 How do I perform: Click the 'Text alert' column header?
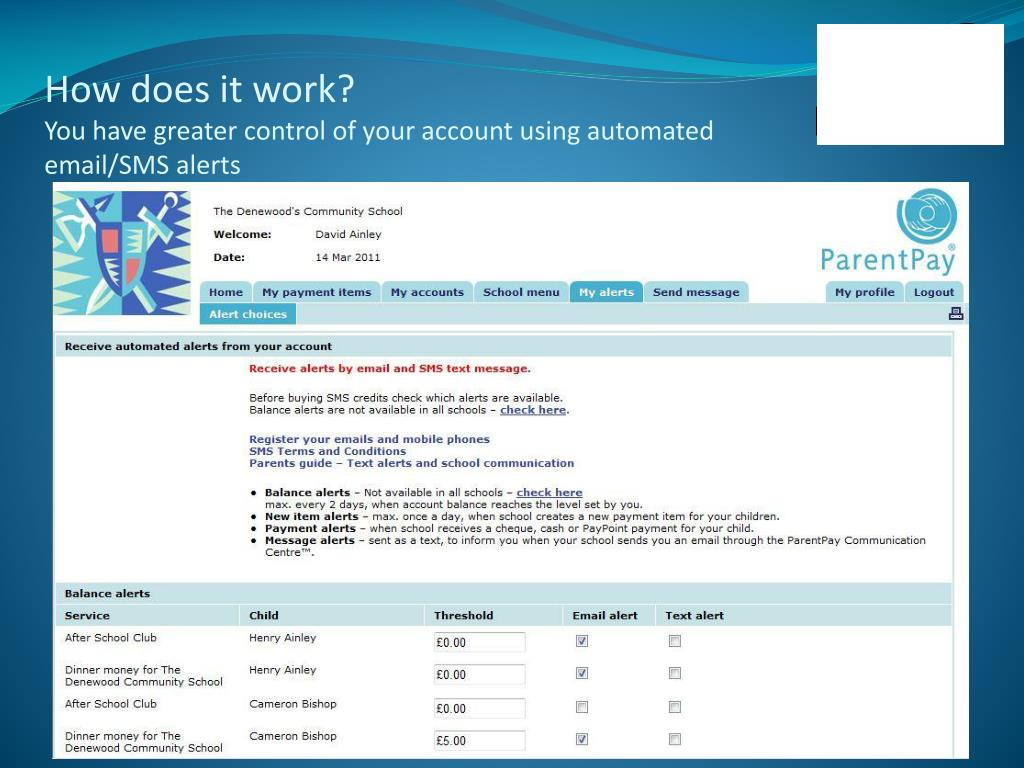tap(694, 615)
